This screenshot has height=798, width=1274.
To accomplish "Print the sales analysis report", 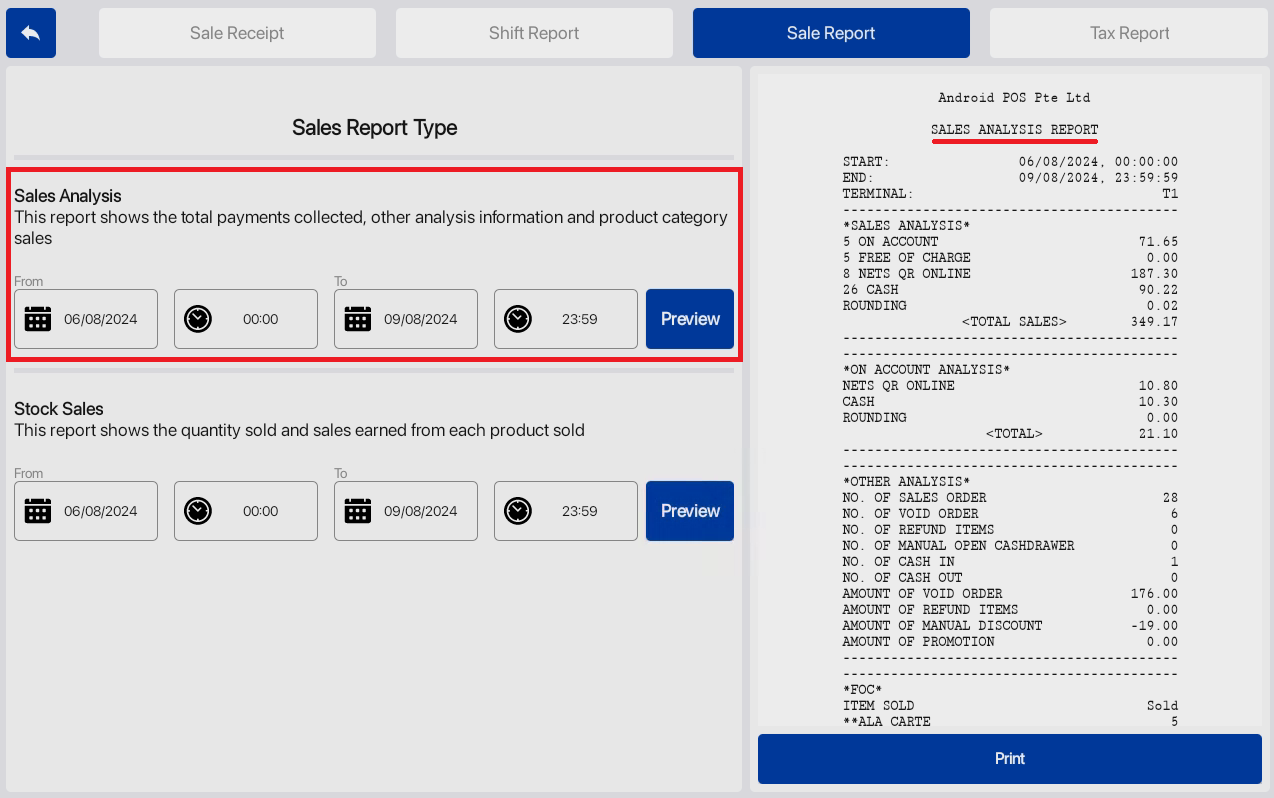I will tap(1010, 759).
